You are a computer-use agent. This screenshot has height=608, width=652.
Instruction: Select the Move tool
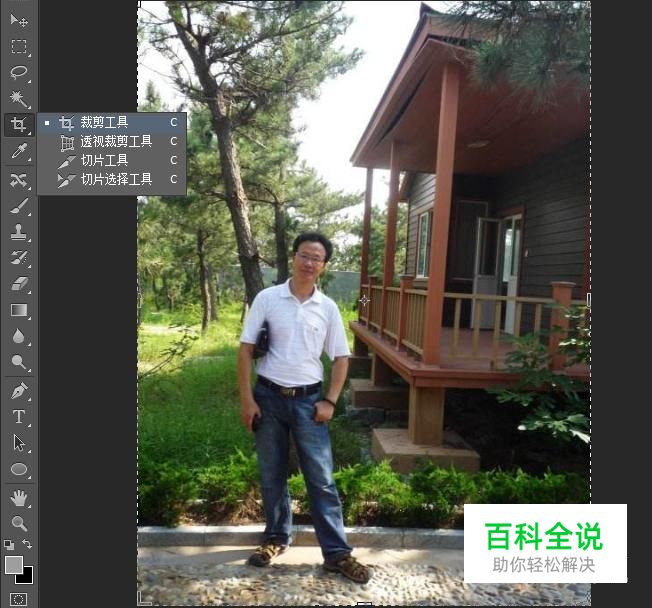pos(19,20)
